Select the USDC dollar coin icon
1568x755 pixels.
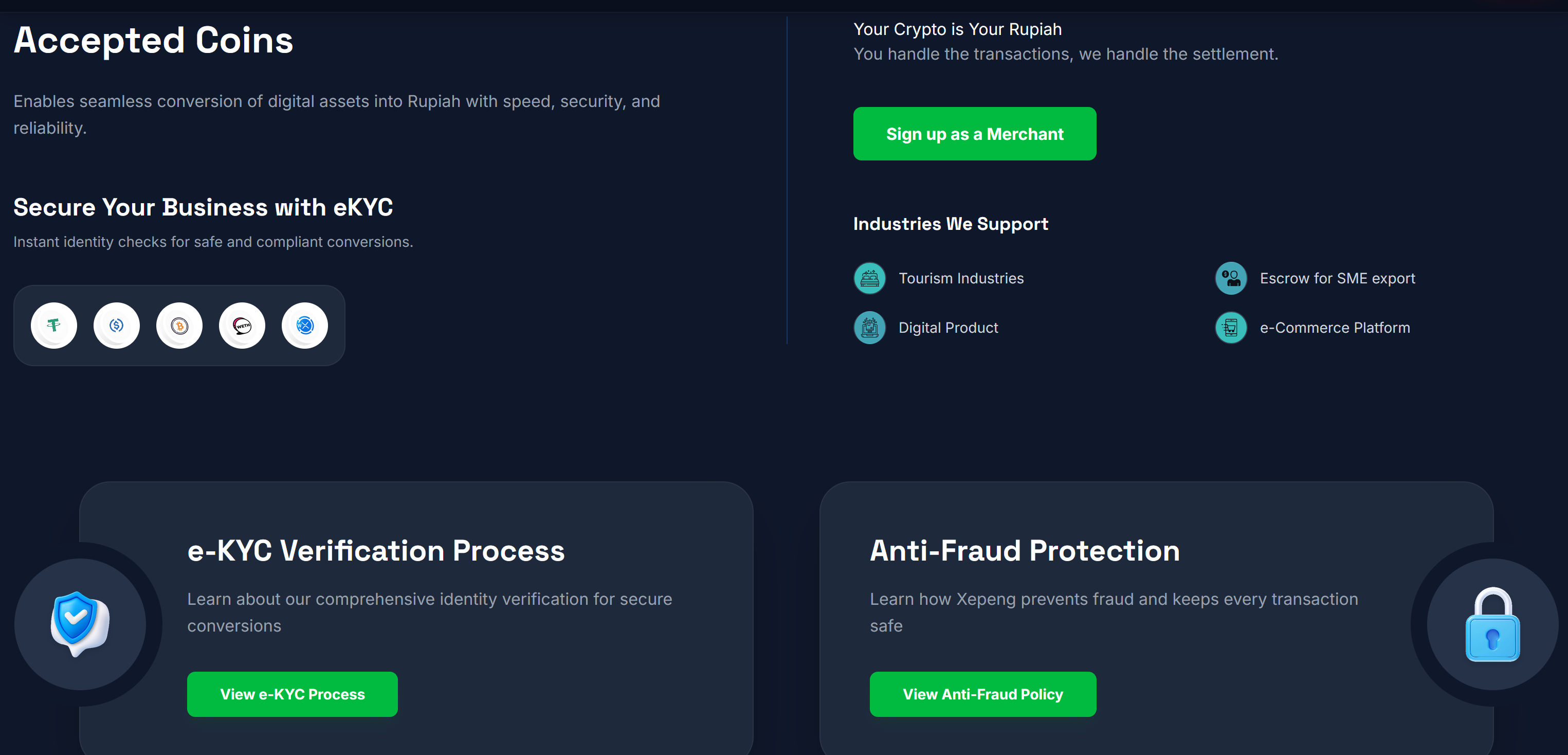(x=116, y=326)
